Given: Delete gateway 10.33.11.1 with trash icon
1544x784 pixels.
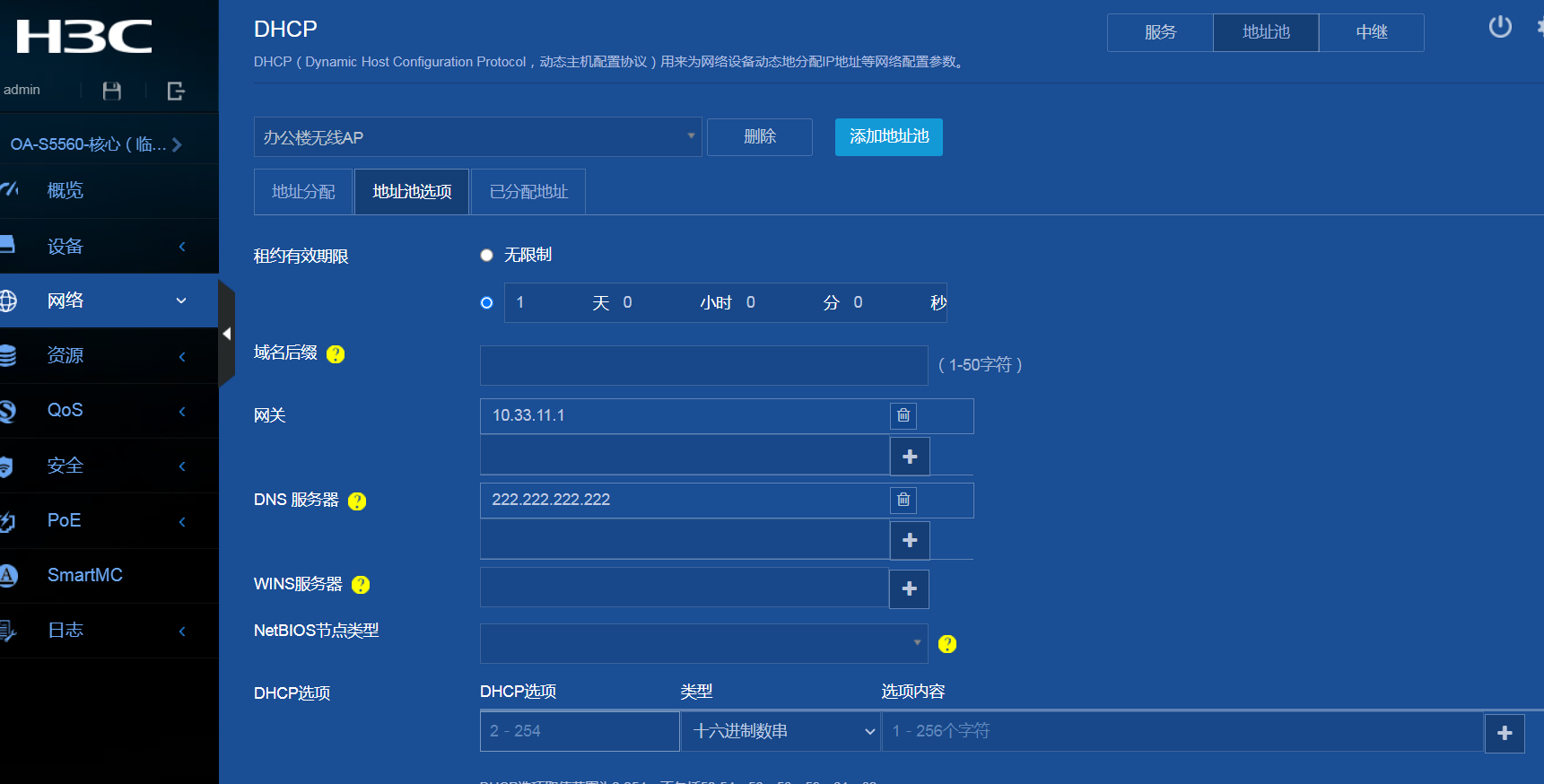Looking at the screenshot, I should [903, 415].
